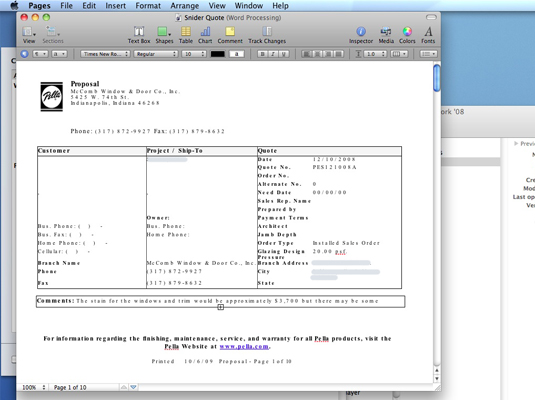Go to next page arrow
This screenshot has width=535, height=400.
click(x=133, y=387)
